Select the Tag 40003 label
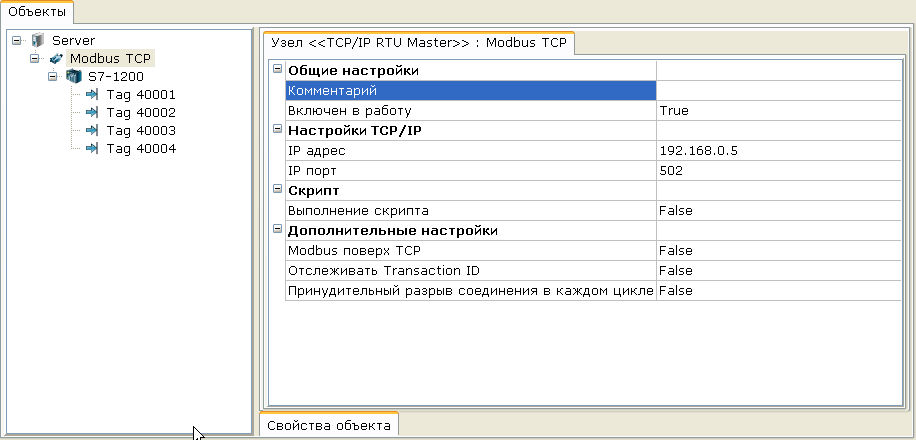 click(x=141, y=131)
